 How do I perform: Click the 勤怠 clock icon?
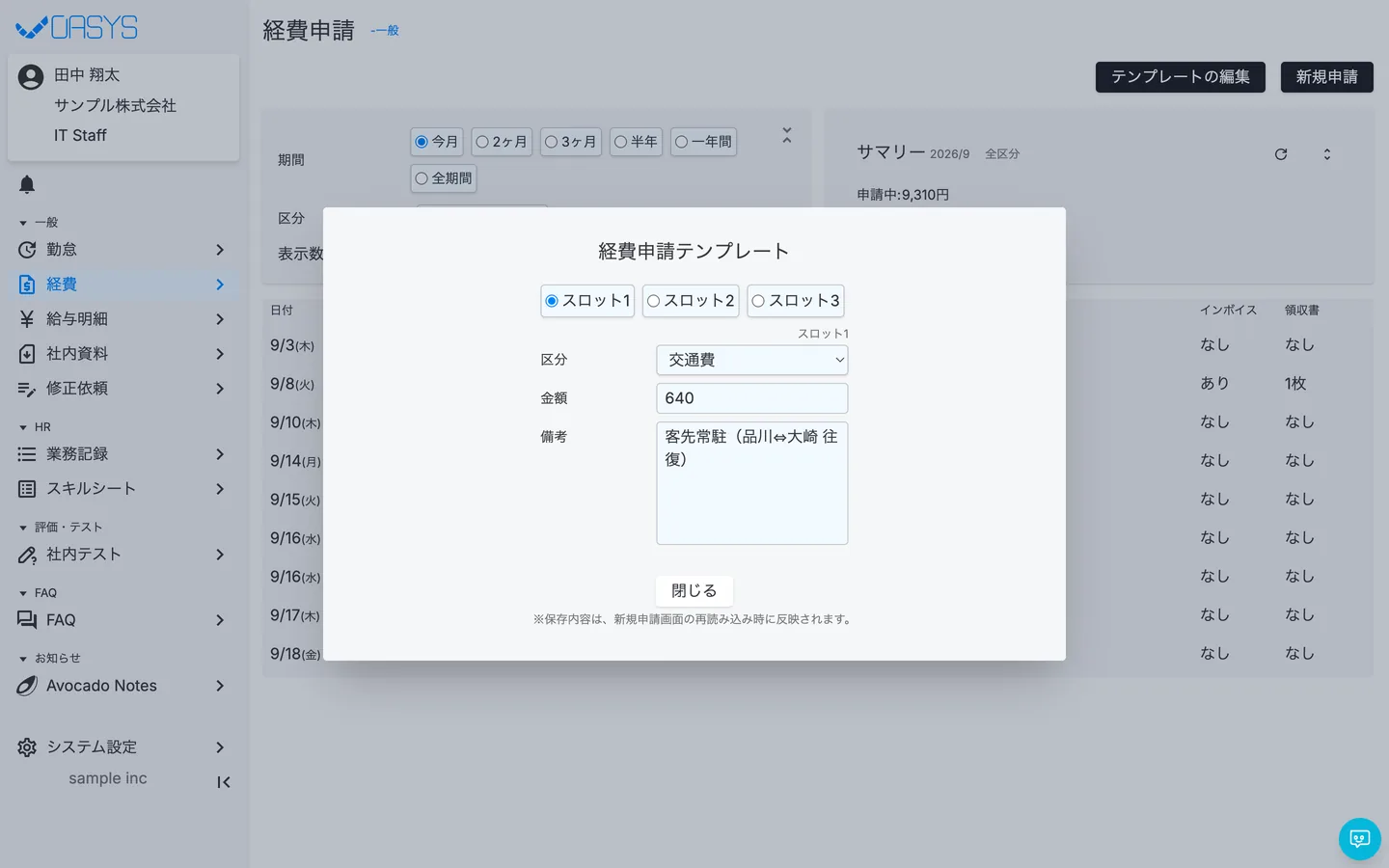(27, 250)
